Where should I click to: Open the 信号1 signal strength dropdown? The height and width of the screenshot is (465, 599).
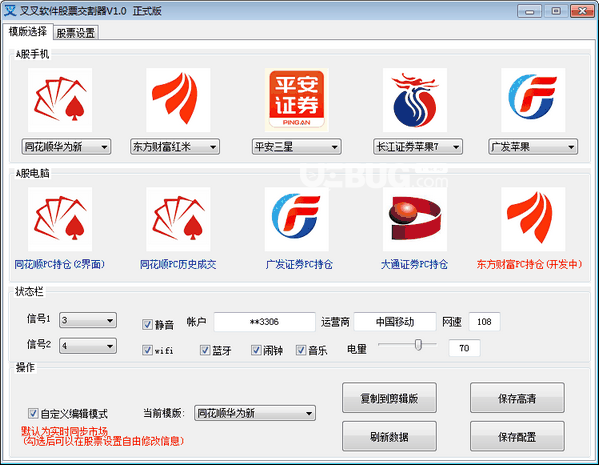pos(88,320)
